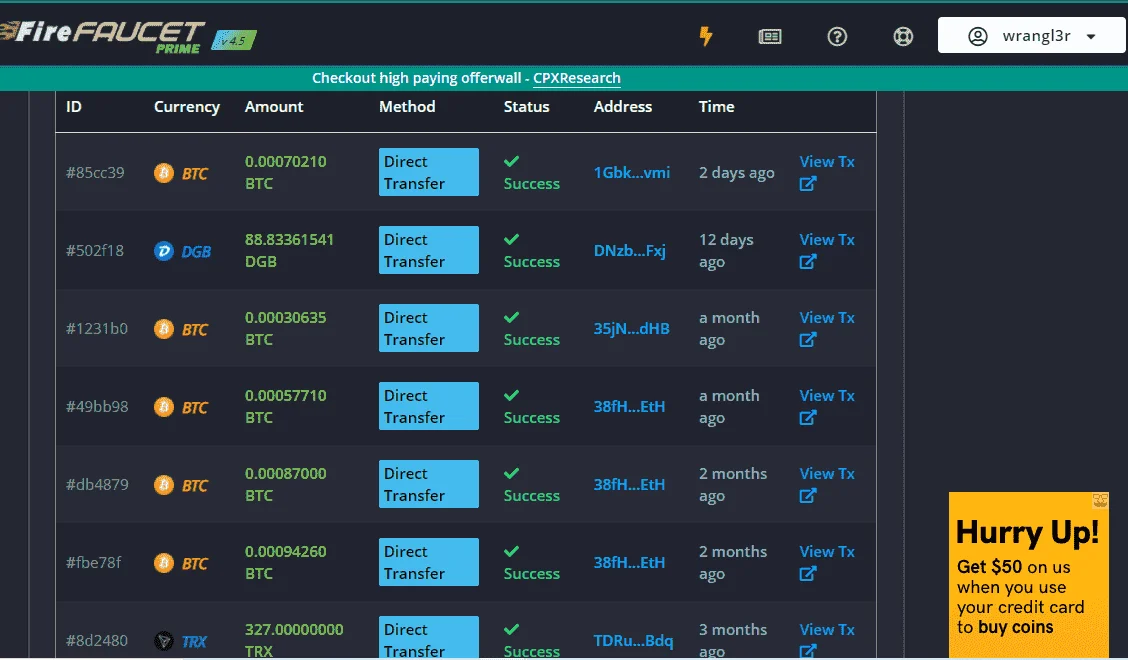Click the ad options icon on the banner

coord(1100,499)
